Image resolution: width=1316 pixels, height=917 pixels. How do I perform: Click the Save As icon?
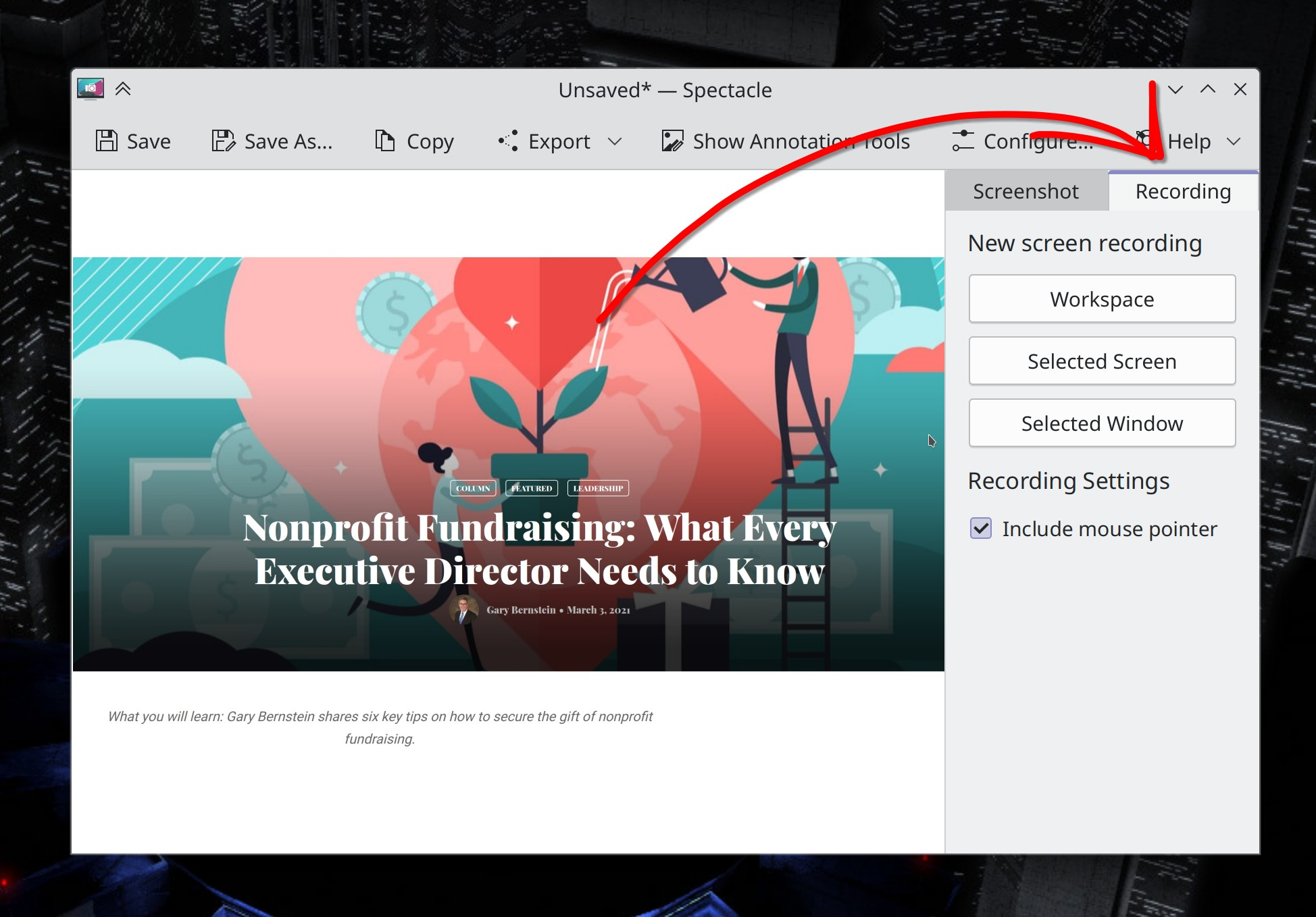(x=223, y=140)
